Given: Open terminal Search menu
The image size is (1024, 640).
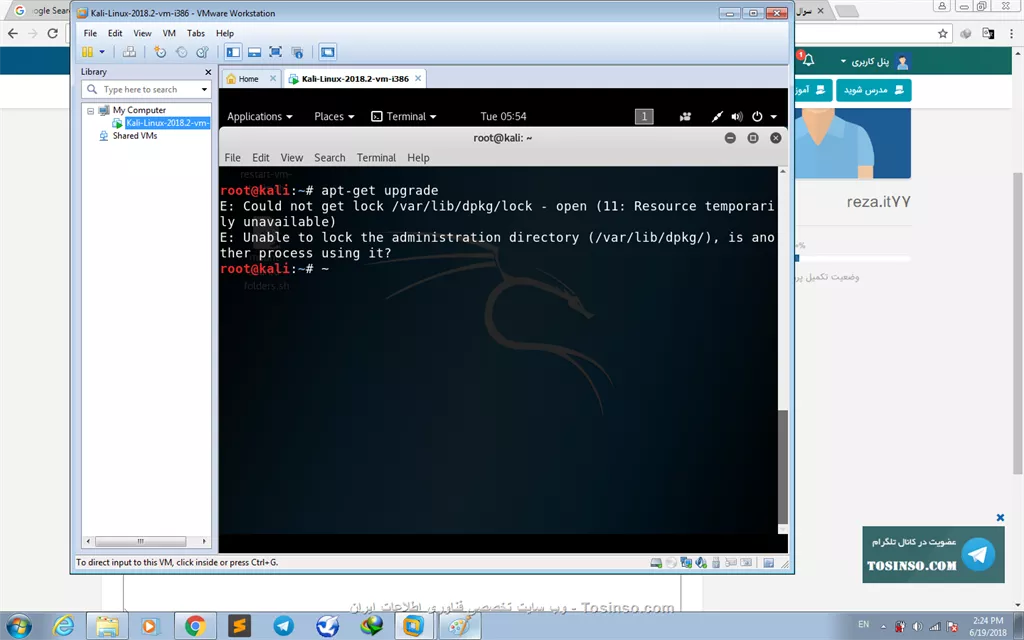Looking at the screenshot, I should 330,157.
